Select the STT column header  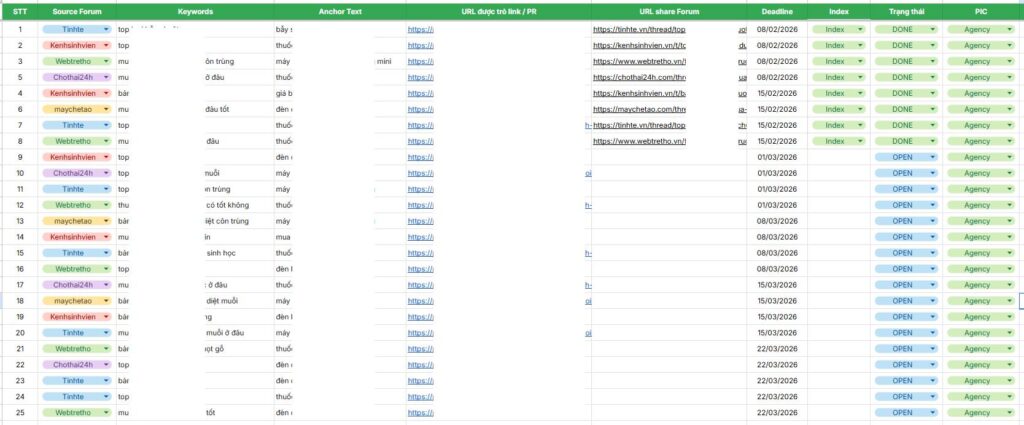pyautogui.click(x=20, y=12)
